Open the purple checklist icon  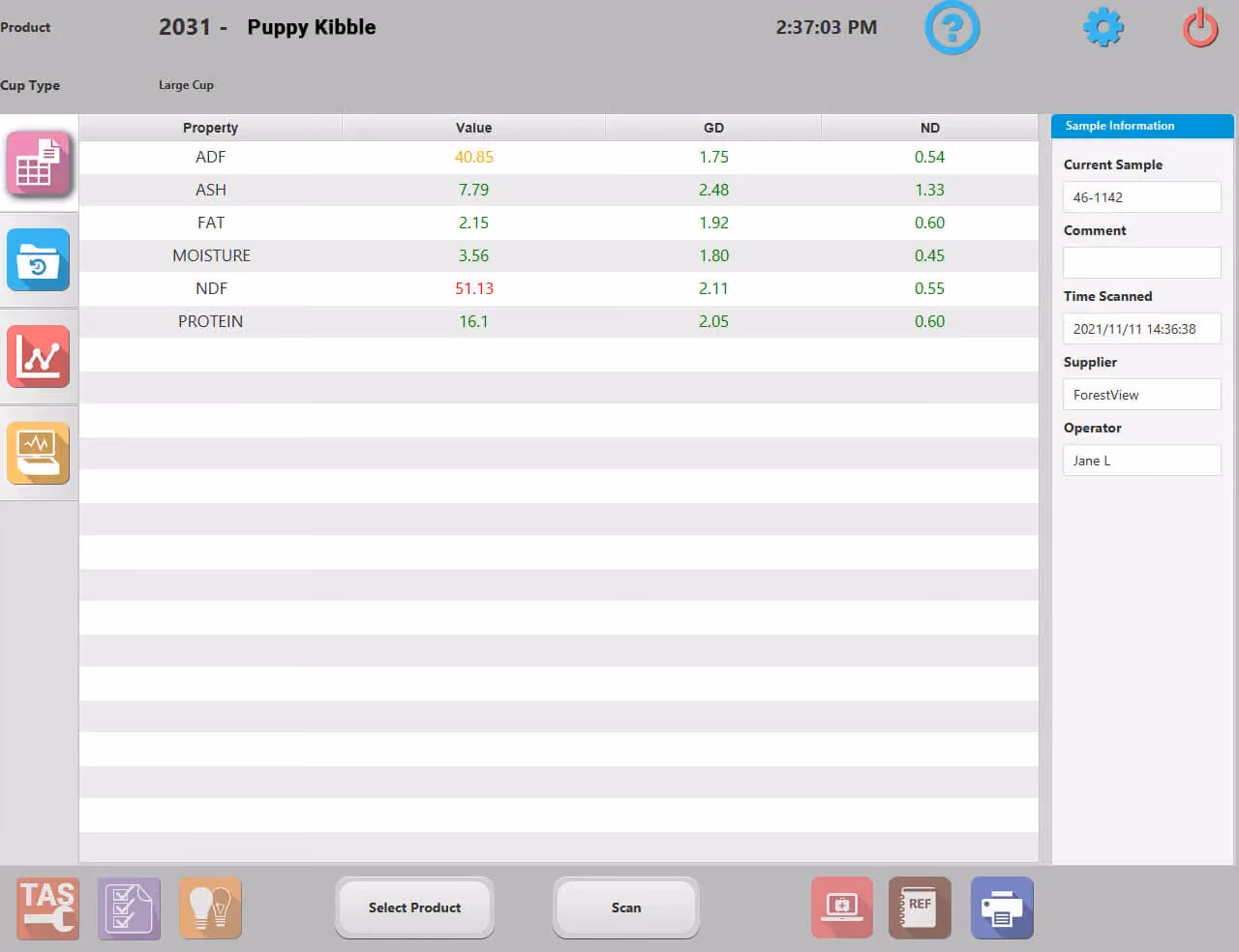[129, 907]
